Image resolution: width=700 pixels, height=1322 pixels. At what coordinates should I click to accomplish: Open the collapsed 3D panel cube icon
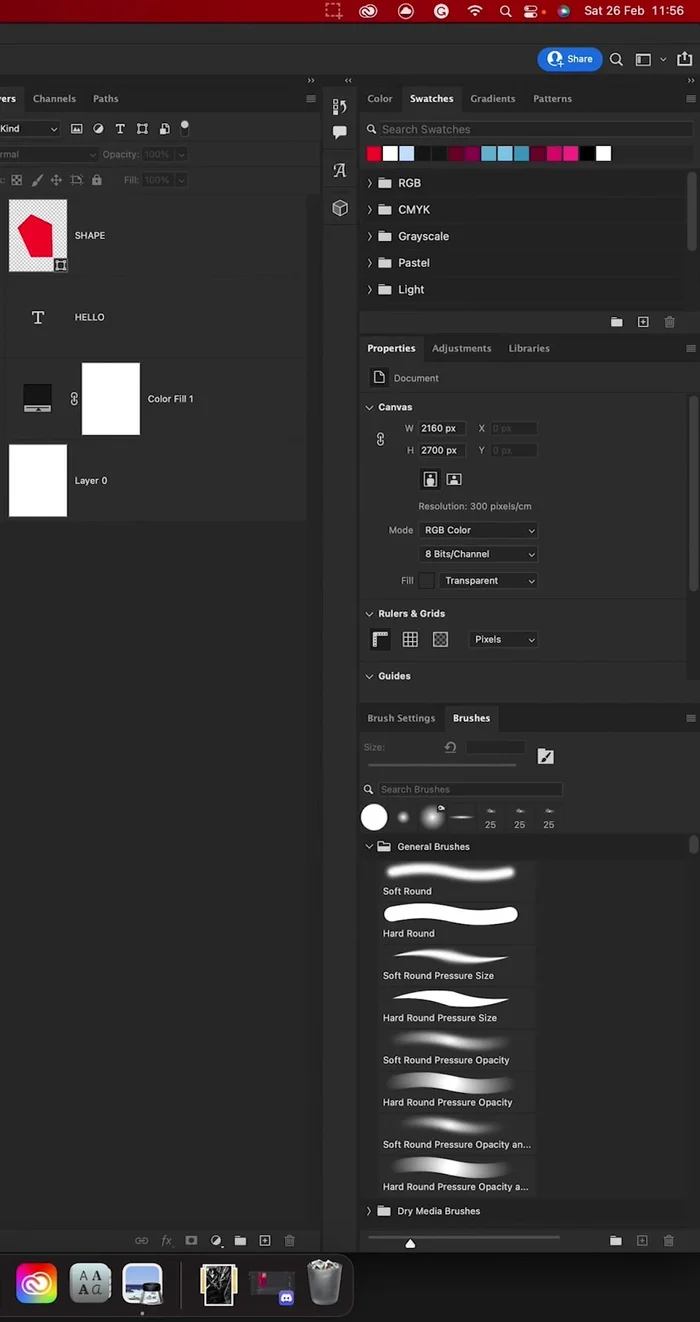340,208
